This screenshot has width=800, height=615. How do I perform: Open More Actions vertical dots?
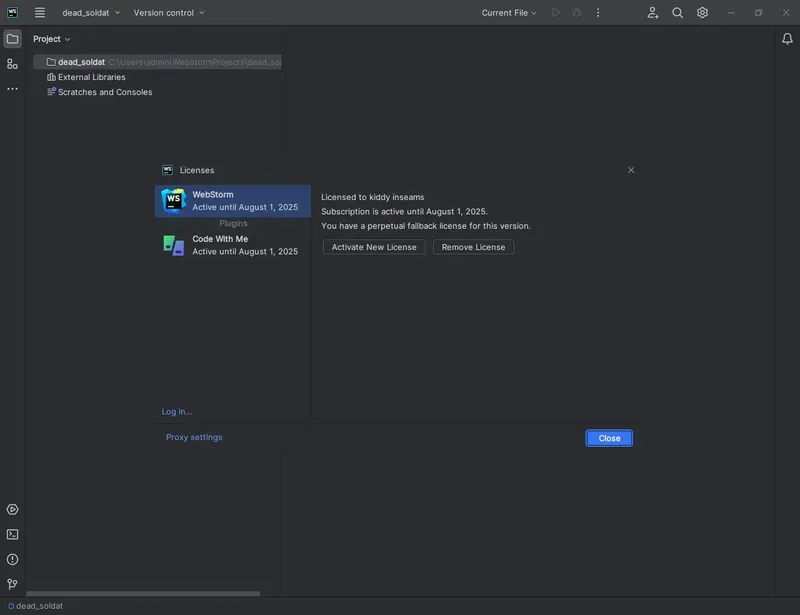598,13
